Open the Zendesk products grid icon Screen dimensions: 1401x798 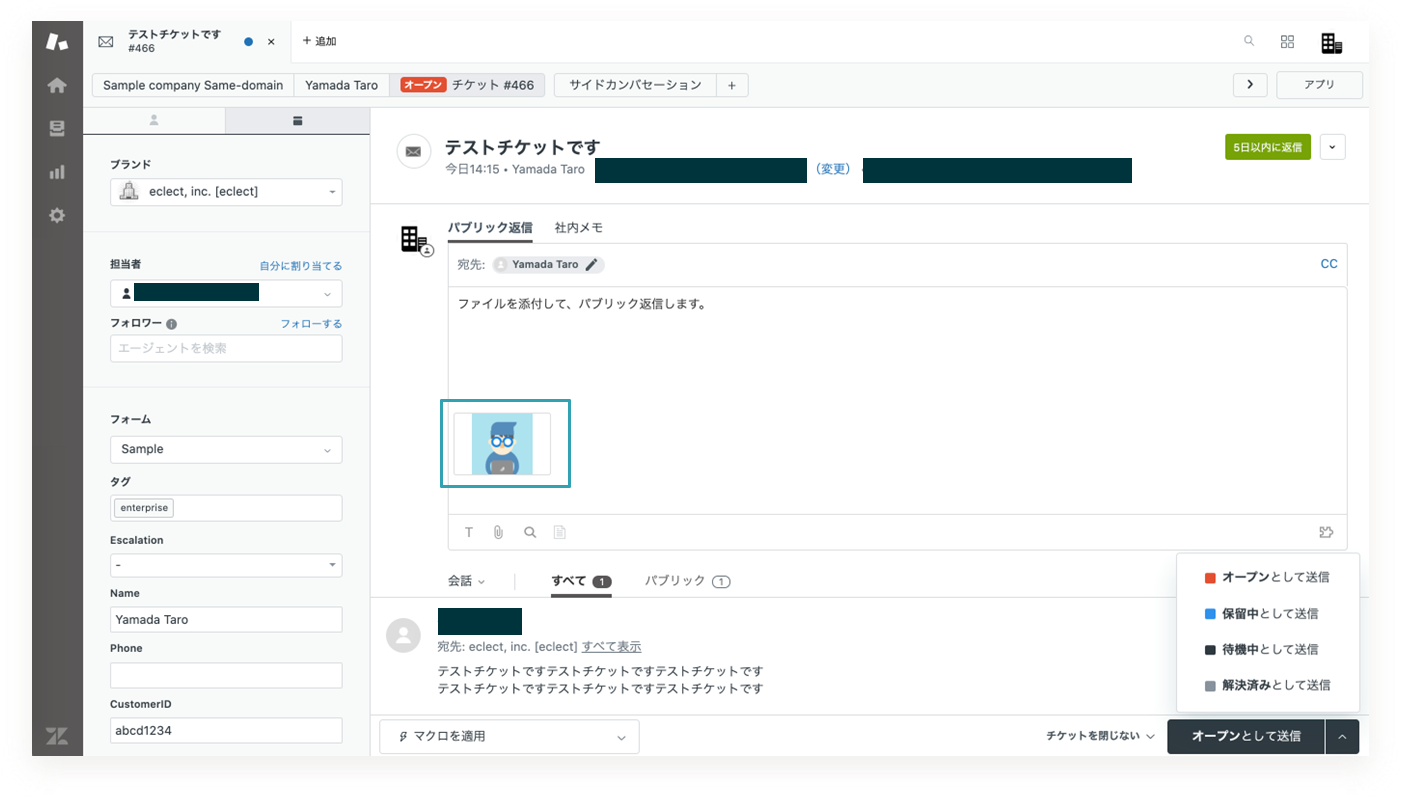point(1287,42)
